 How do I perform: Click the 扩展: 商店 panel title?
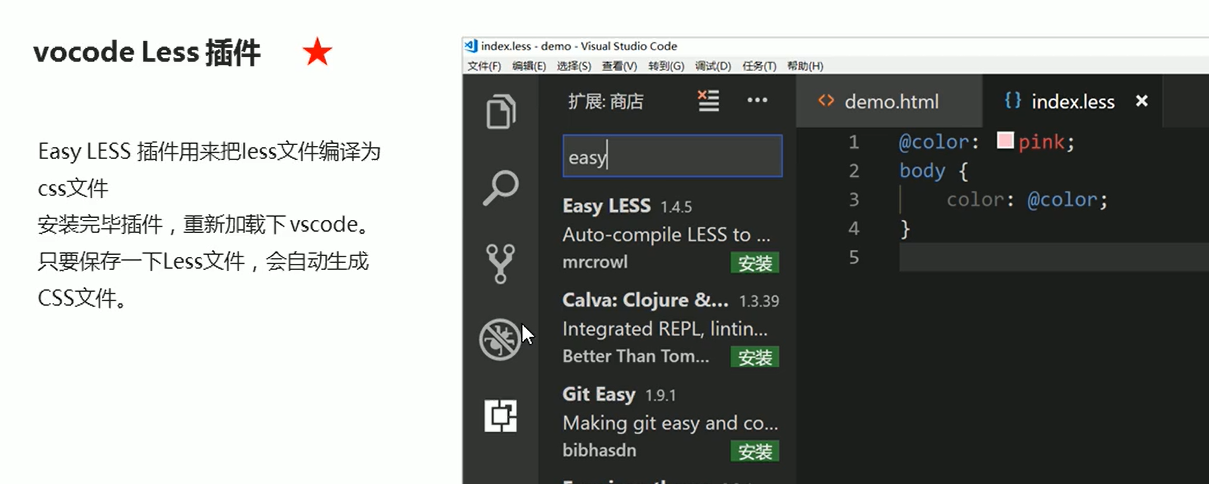(x=606, y=101)
